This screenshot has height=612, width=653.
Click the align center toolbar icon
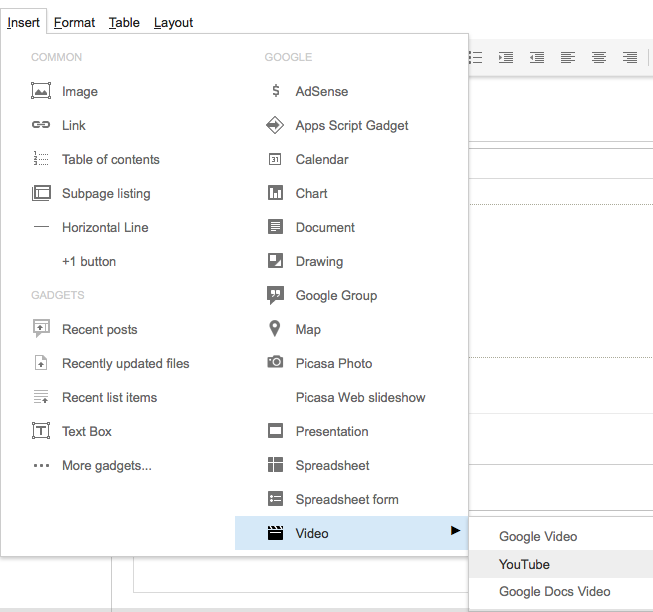point(599,57)
